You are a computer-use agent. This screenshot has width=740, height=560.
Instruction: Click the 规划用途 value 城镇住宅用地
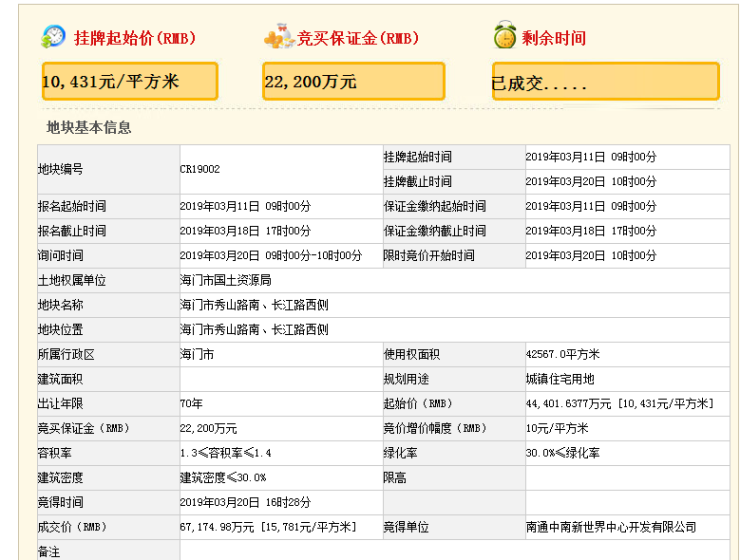pos(560,379)
